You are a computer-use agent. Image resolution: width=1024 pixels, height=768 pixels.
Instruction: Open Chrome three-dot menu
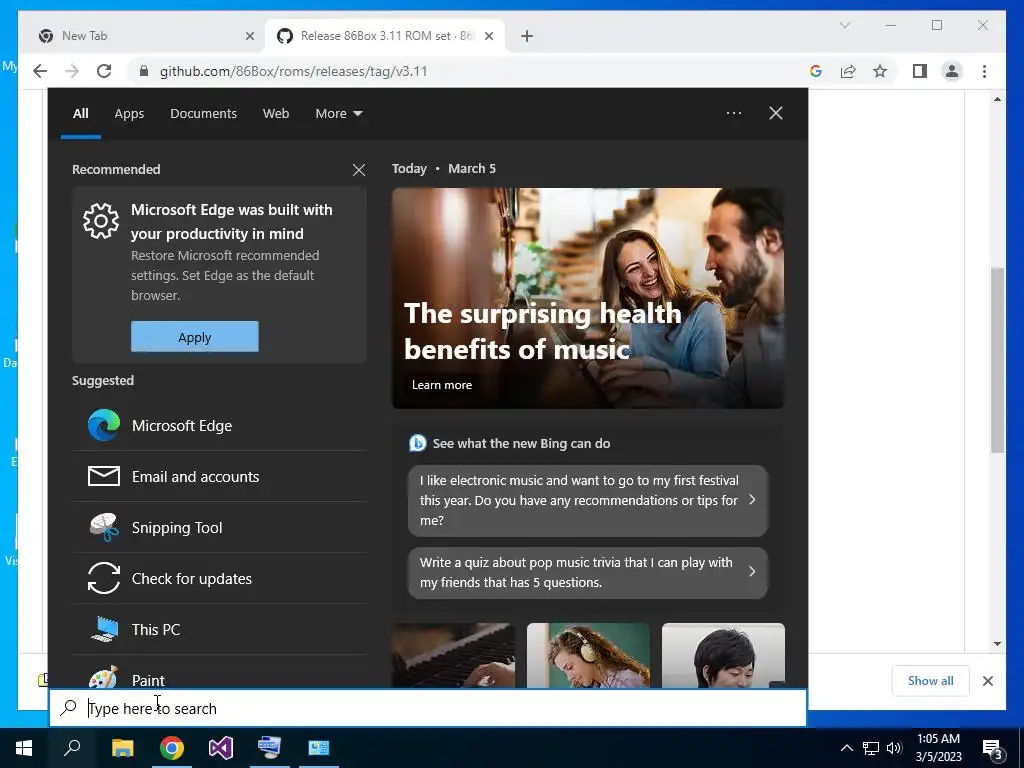click(x=984, y=71)
